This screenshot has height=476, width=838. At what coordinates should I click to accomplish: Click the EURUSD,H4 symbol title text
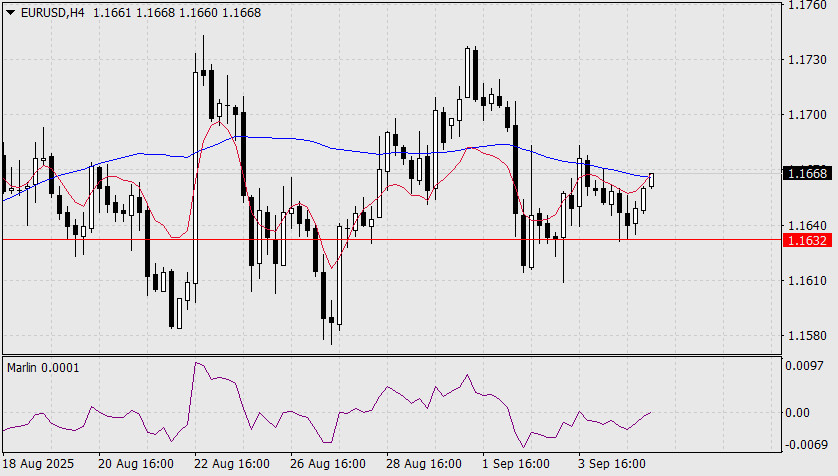click(52, 13)
